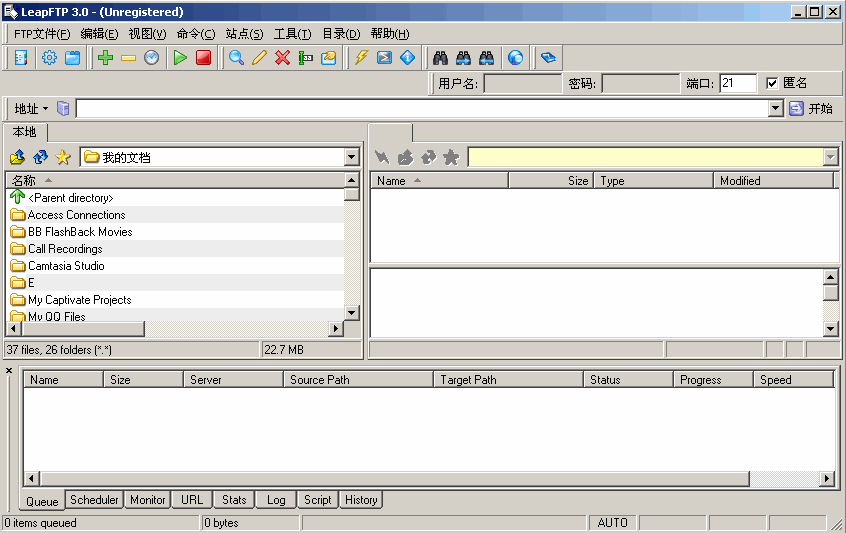
Task: Switch to the History tab
Action: coord(361,500)
